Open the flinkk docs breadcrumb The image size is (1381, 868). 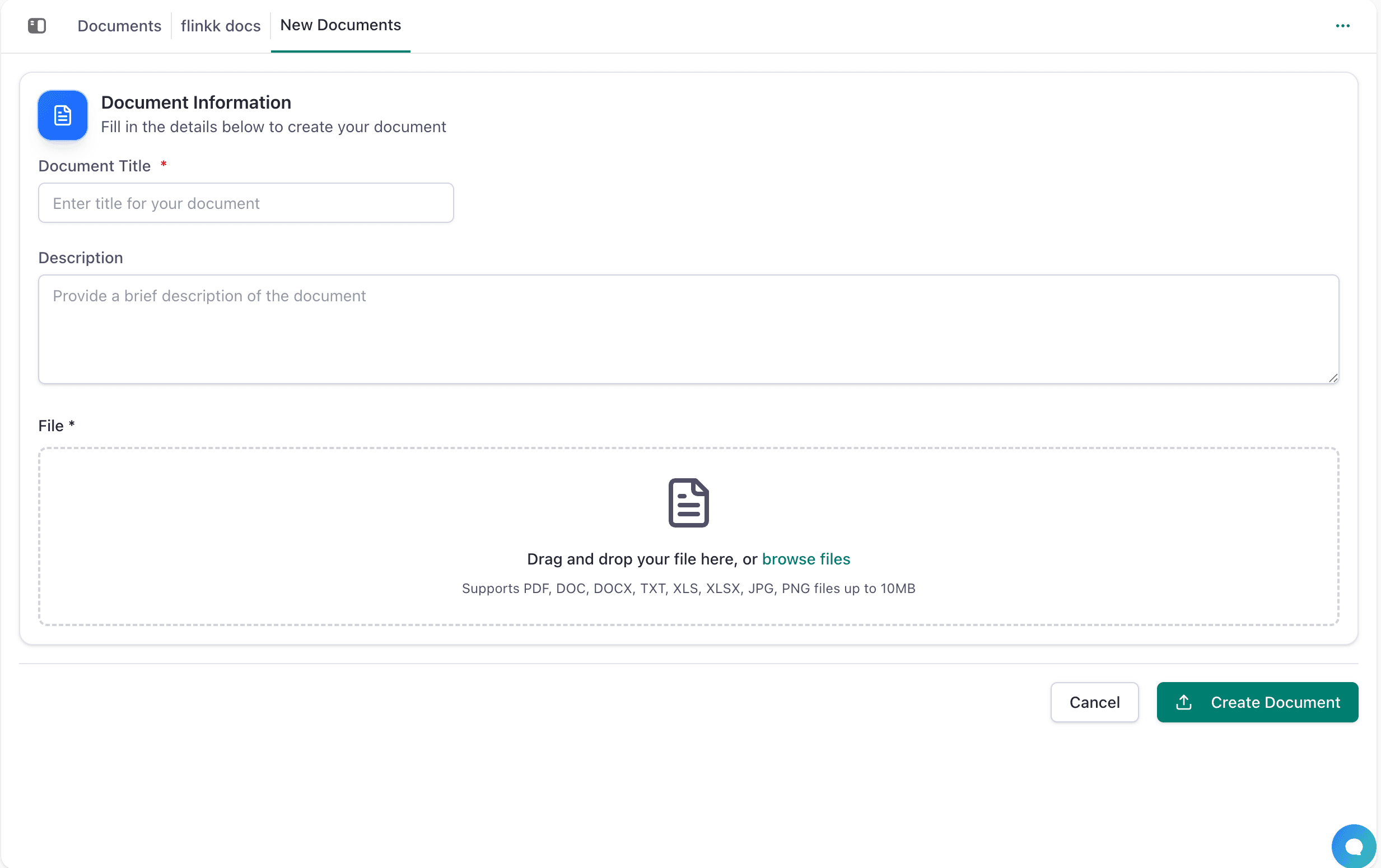(x=221, y=26)
